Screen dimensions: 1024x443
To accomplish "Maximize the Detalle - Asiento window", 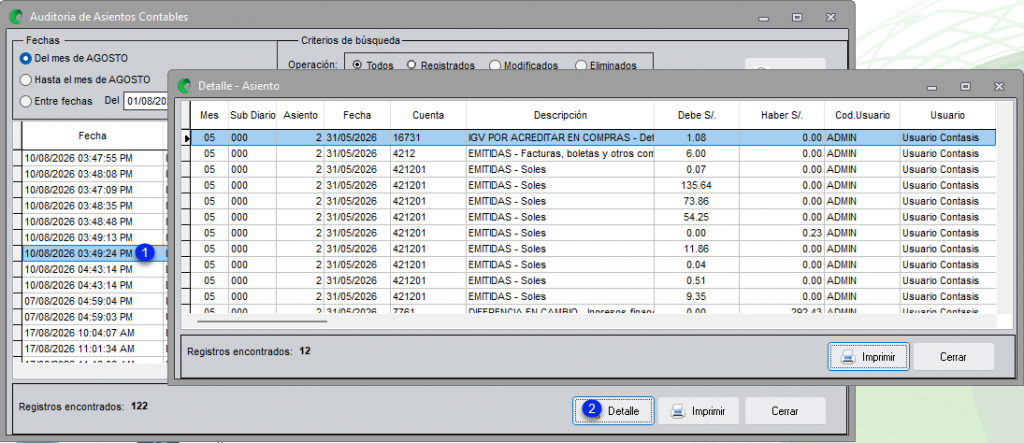I will [x=965, y=86].
